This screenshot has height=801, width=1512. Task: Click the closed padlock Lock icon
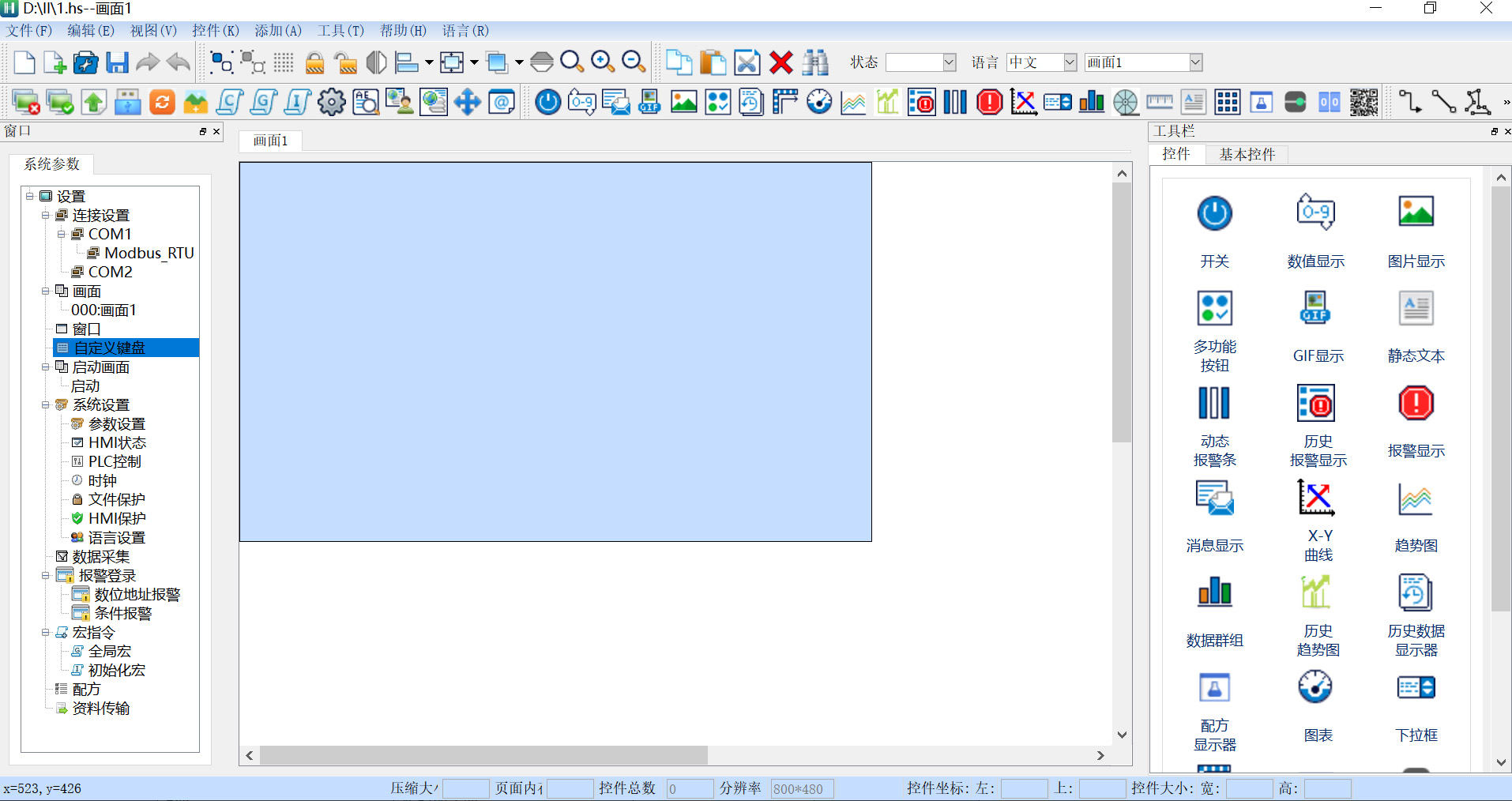coord(314,62)
